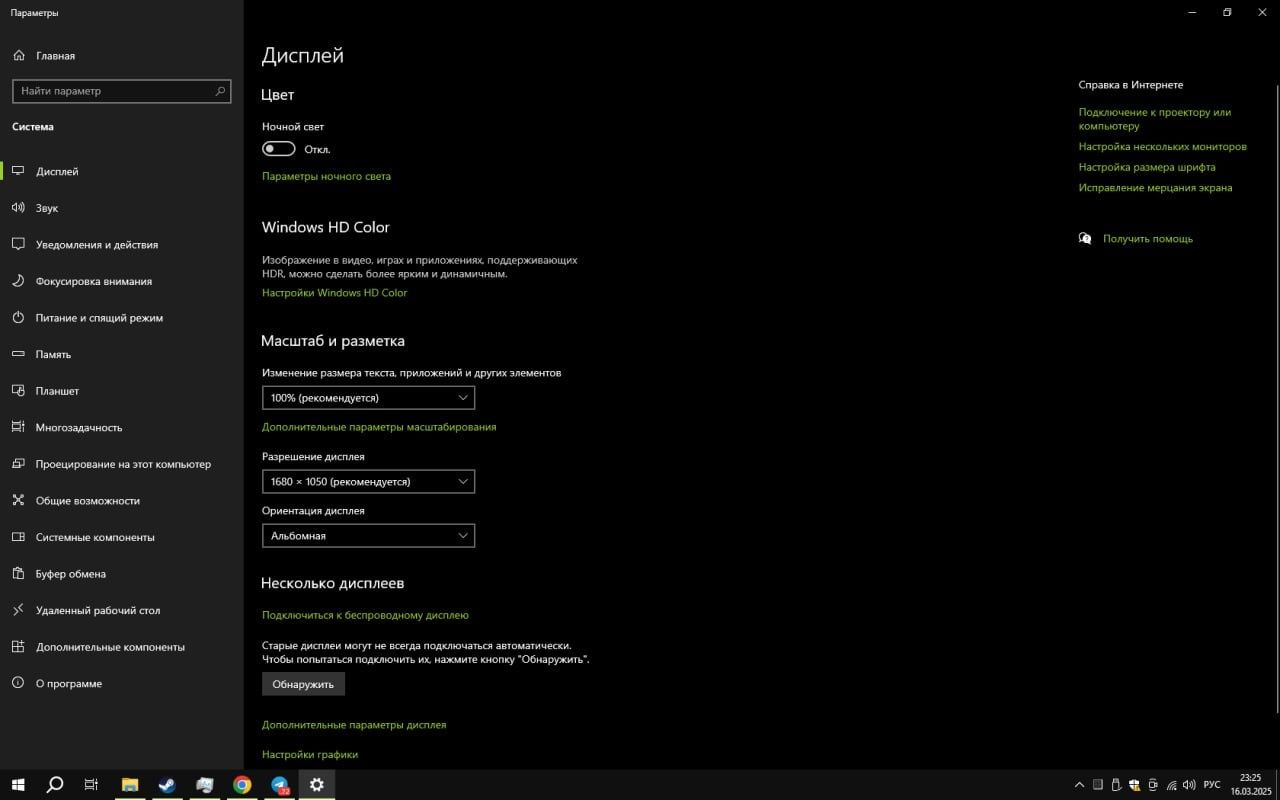Open Дополнительные параметры масштабирования link
Image resolution: width=1280 pixels, height=800 pixels.
point(379,427)
